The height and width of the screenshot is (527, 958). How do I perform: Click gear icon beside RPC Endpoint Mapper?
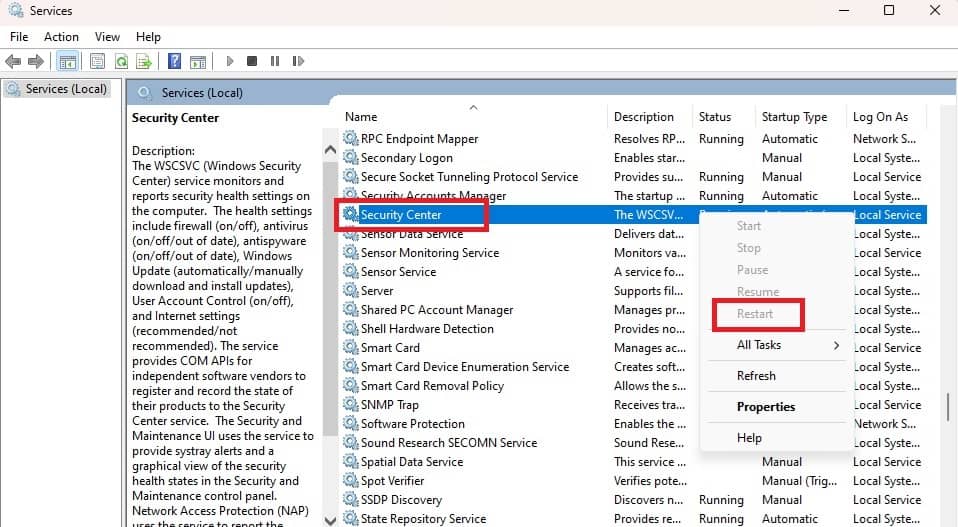coord(351,139)
